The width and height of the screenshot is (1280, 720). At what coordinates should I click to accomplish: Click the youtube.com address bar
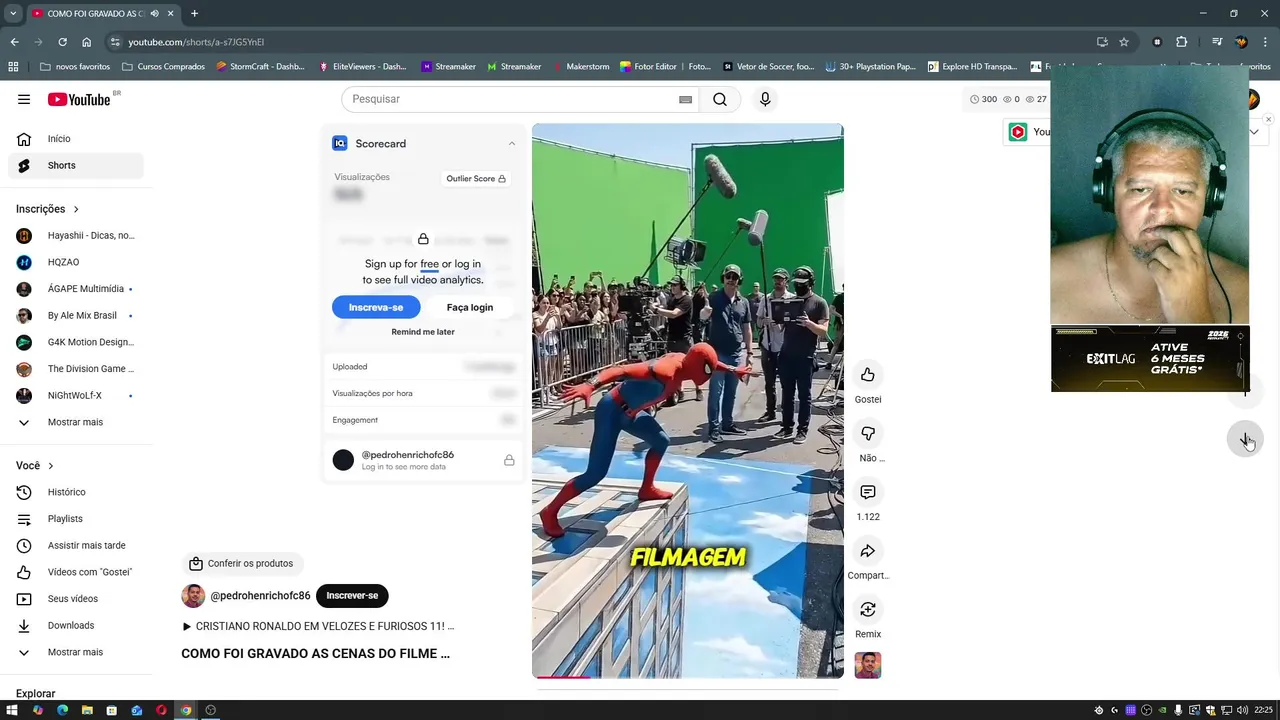(x=600, y=42)
